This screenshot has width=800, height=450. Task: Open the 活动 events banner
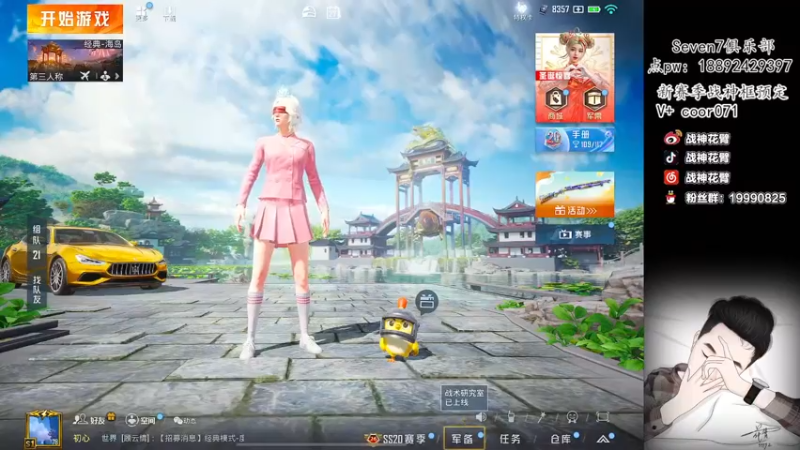574,194
